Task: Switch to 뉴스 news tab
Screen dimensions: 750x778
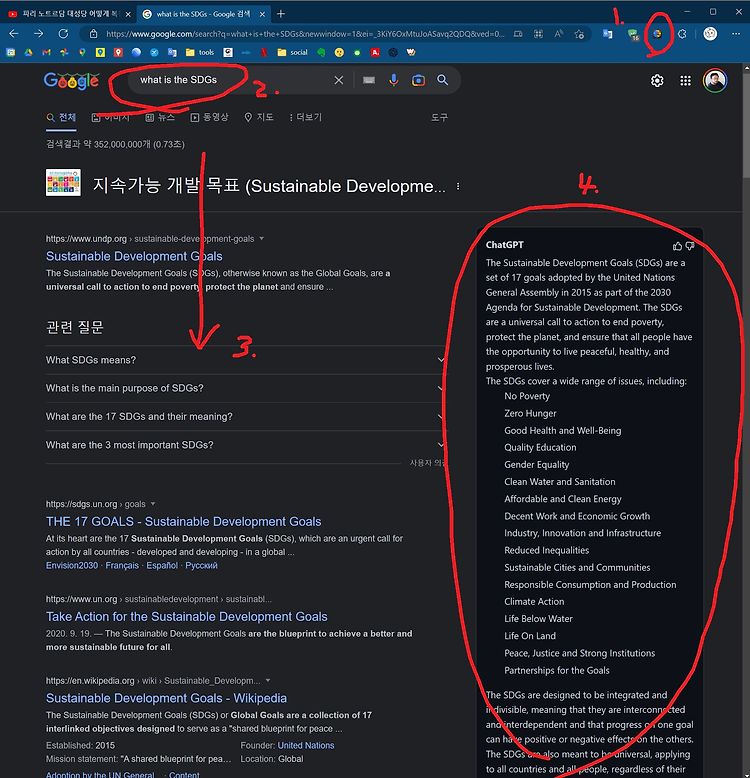Action: (160, 117)
